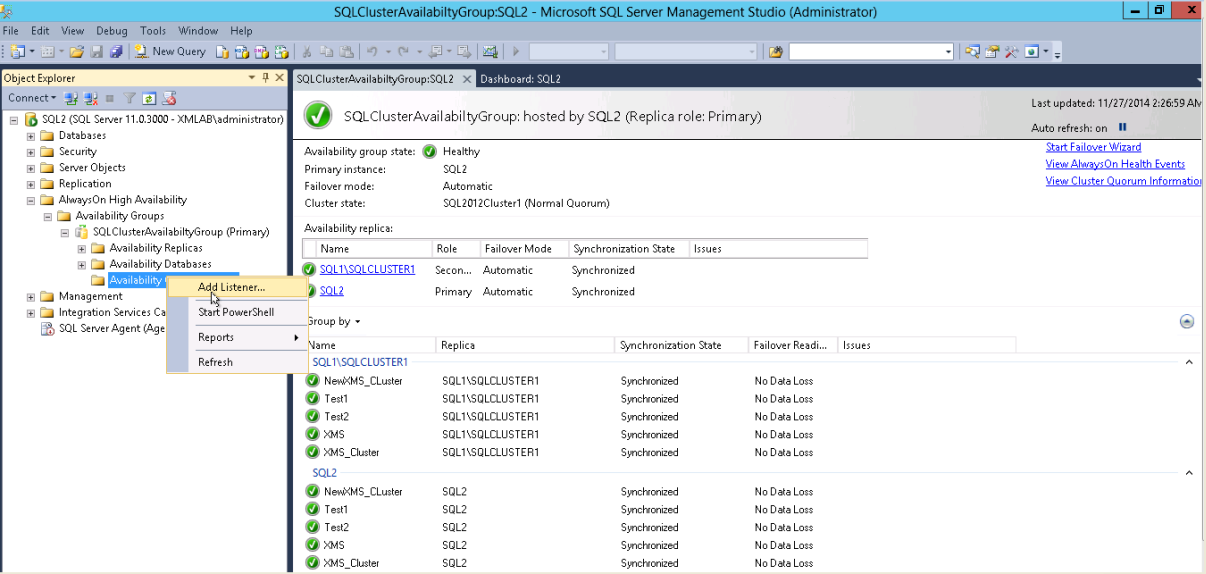Pin the Object Explorer panel
This screenshot has height=574, width=1206.
point(265,78)
